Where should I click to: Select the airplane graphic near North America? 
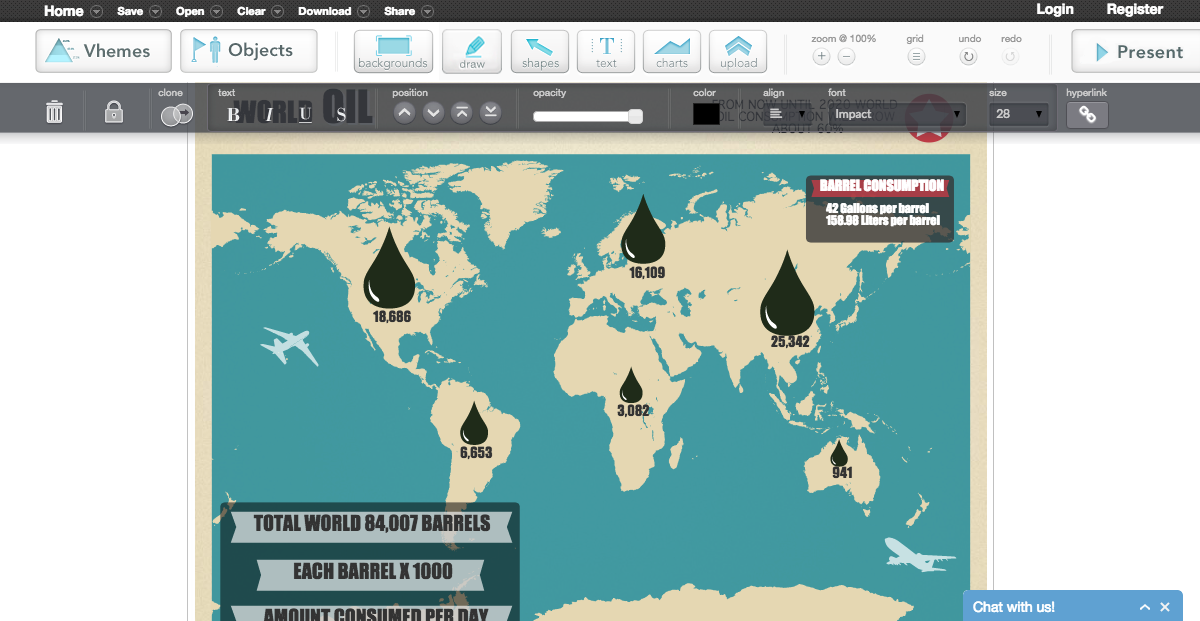click(x=289, y=345)
